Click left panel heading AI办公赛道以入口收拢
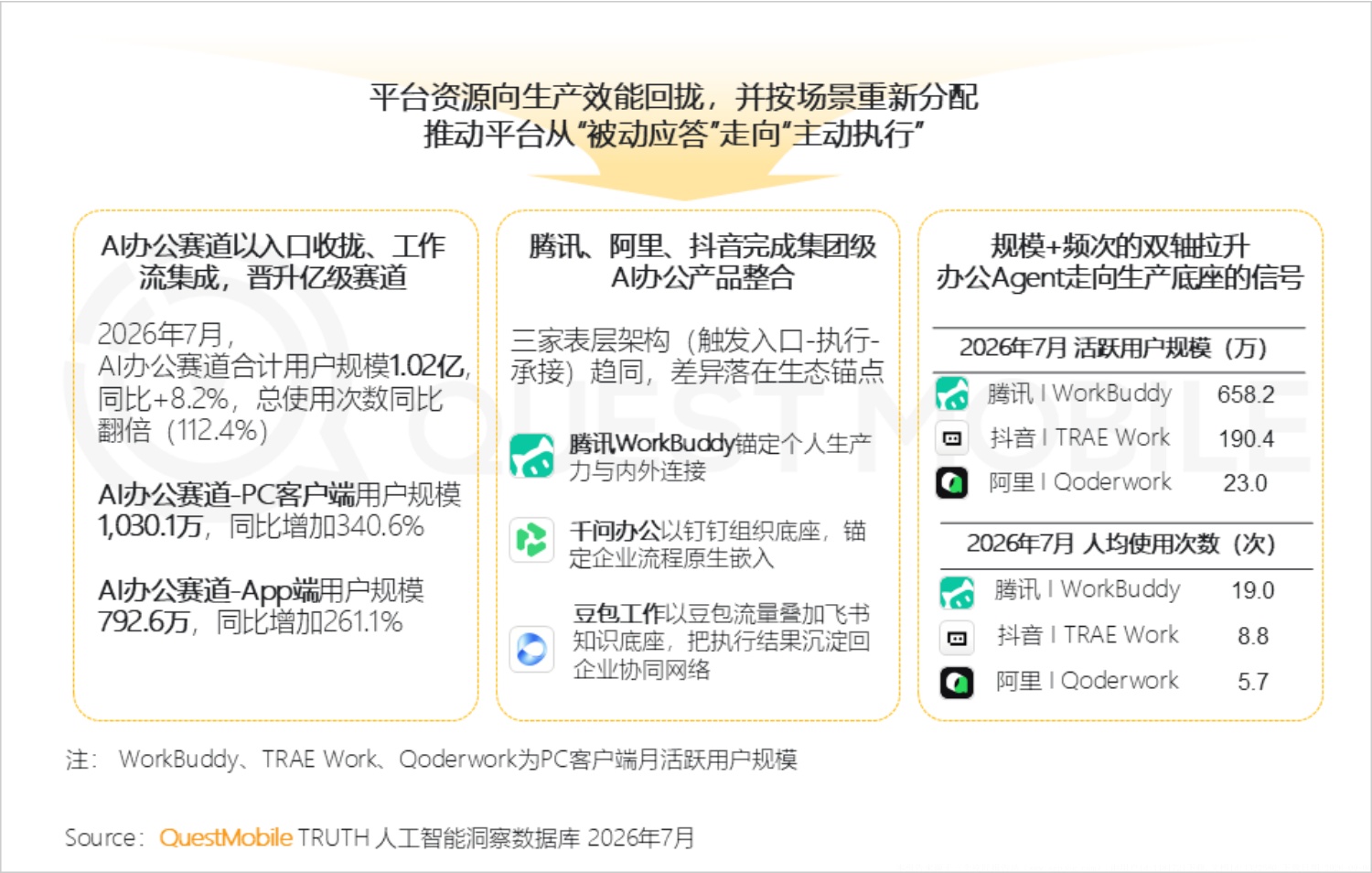This screenshot has width=1372, height=873. [x=273, y=262]
